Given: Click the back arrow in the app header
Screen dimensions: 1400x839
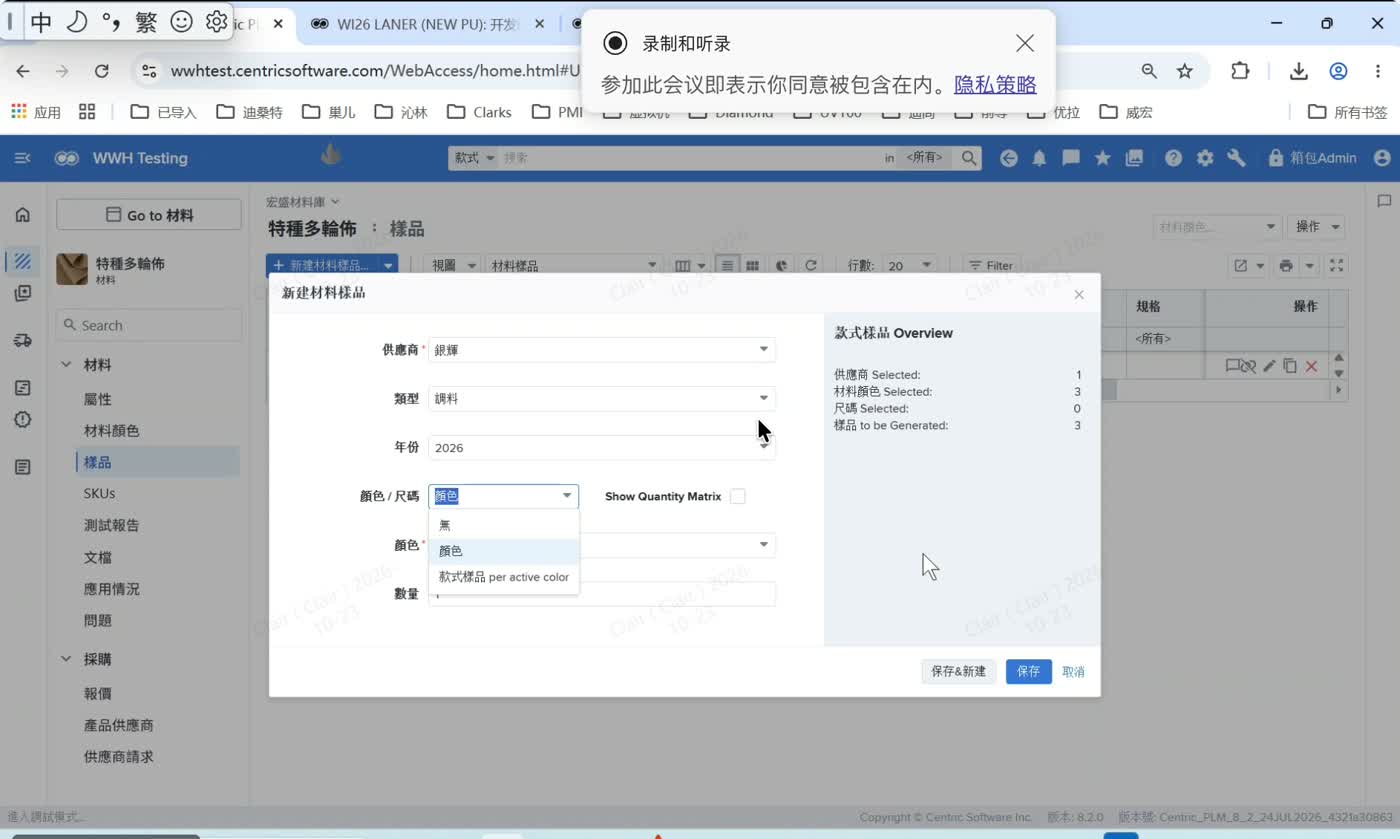Looking at the screenshot, I should point(1009,158).
